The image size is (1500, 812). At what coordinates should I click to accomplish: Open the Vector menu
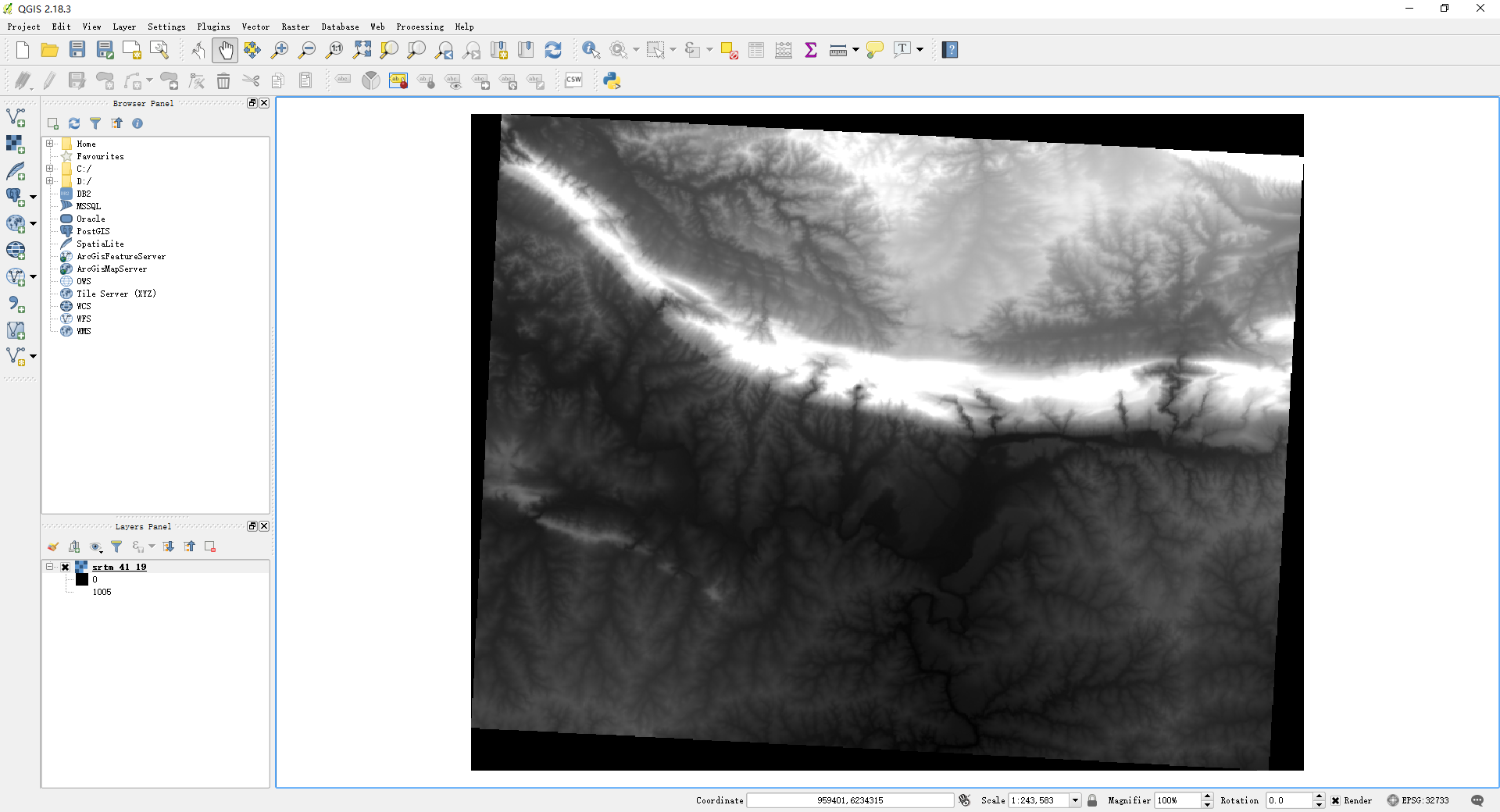click(x=255, y=27)
